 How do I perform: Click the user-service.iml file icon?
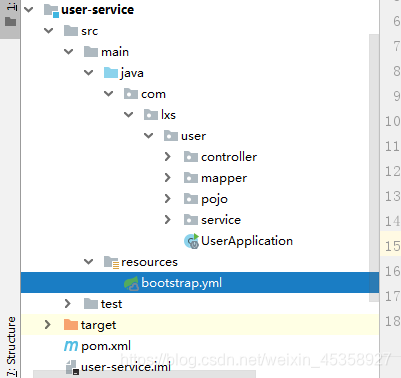pos(72,367)
